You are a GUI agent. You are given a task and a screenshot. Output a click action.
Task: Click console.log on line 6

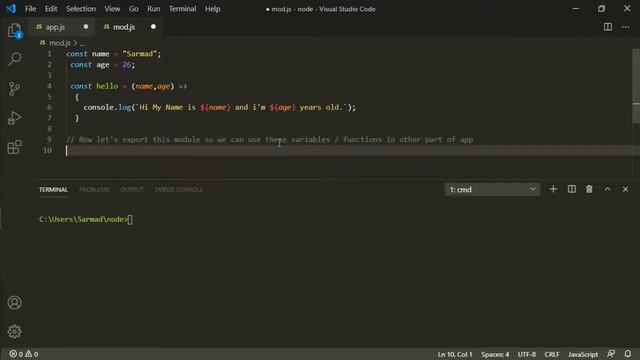pyautogui.click(x=107, y=107)
